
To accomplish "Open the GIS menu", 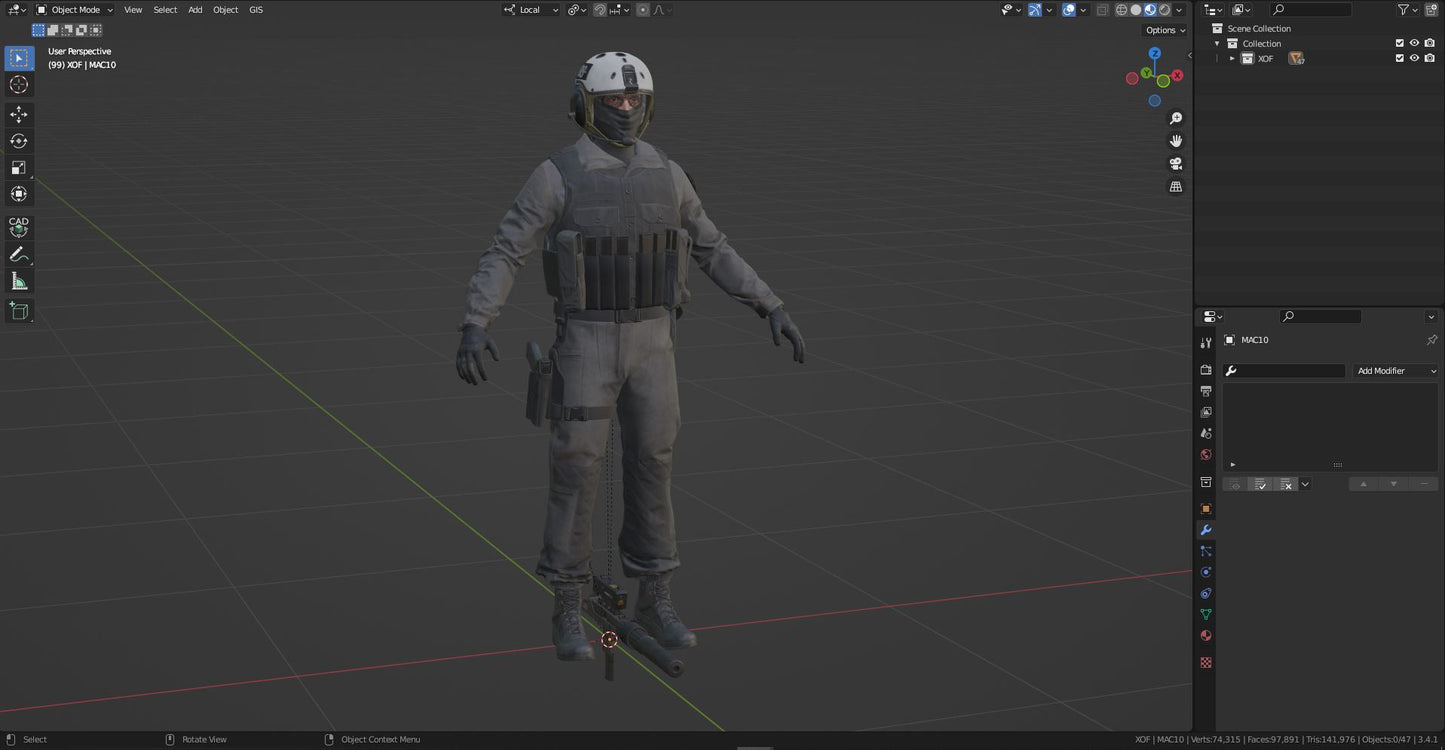I will coord(256,9).
